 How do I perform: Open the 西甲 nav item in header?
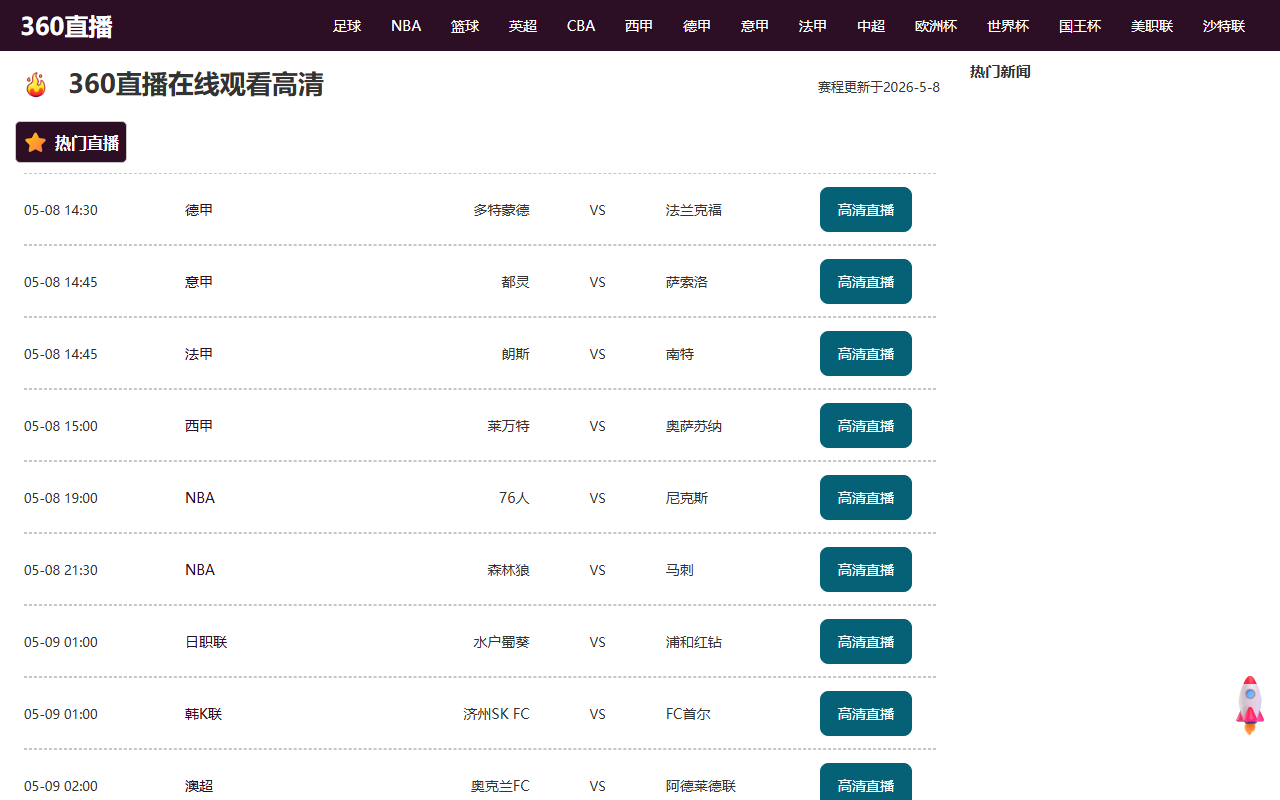click(639, 26)
